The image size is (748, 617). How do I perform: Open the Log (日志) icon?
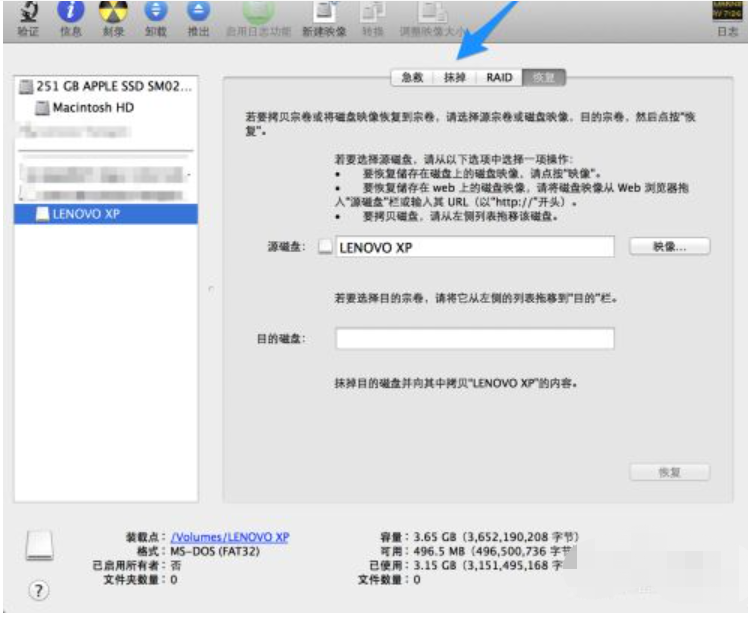727,12
